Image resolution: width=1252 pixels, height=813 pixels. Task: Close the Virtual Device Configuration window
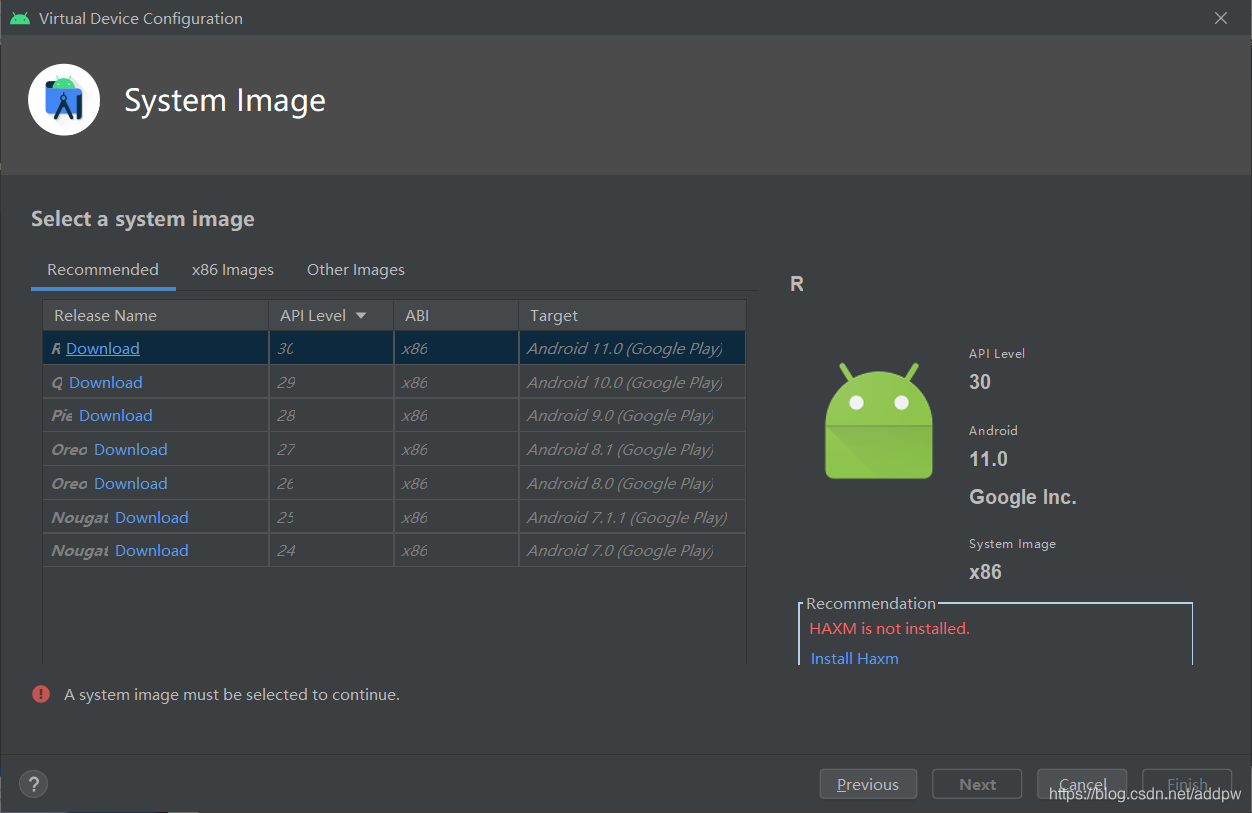click(1221, 18)
